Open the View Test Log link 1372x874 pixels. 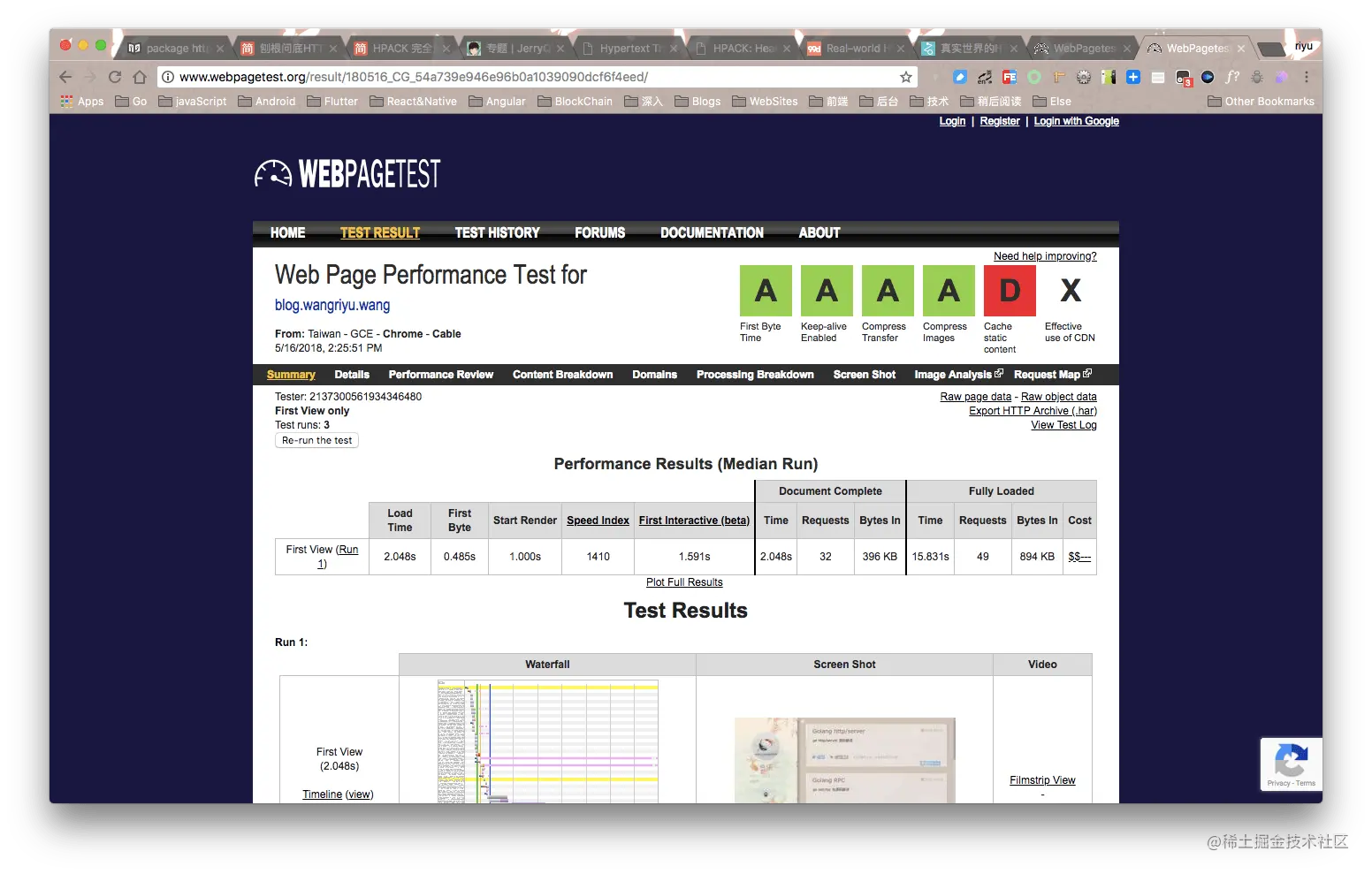click(x=1064, y=425)
